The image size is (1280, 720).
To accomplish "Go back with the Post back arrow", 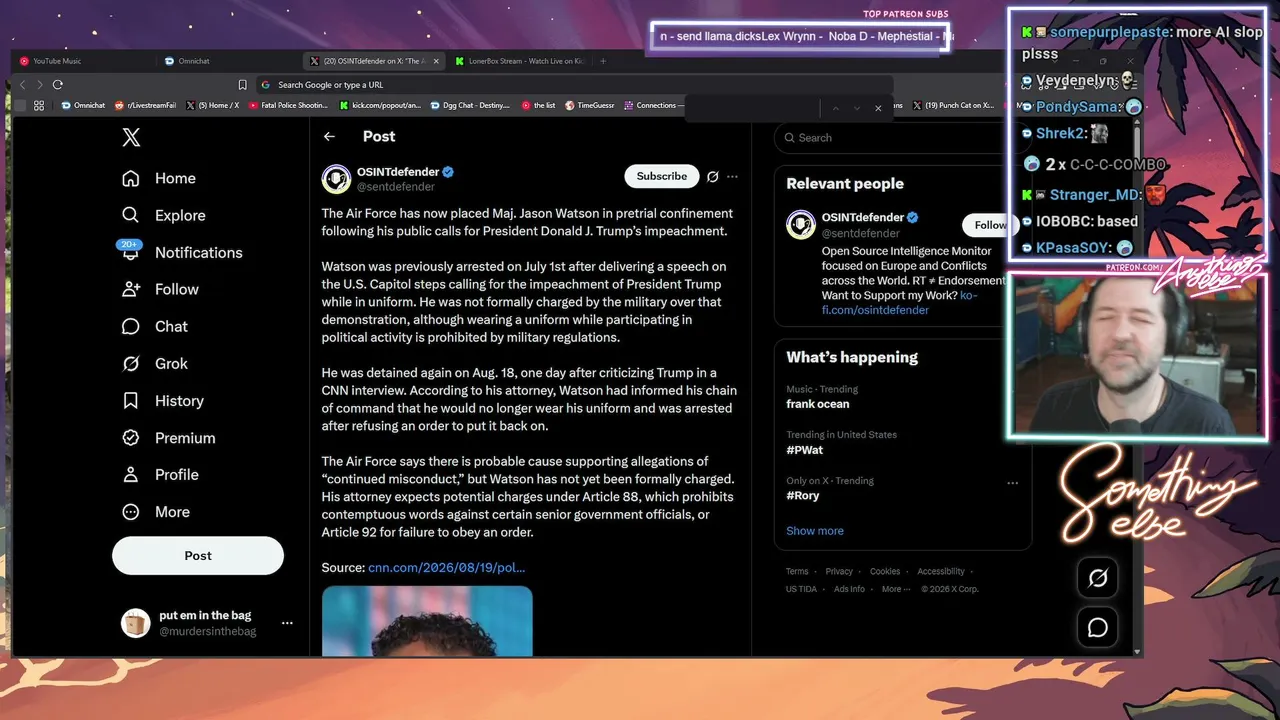I will tap(329, 136).
